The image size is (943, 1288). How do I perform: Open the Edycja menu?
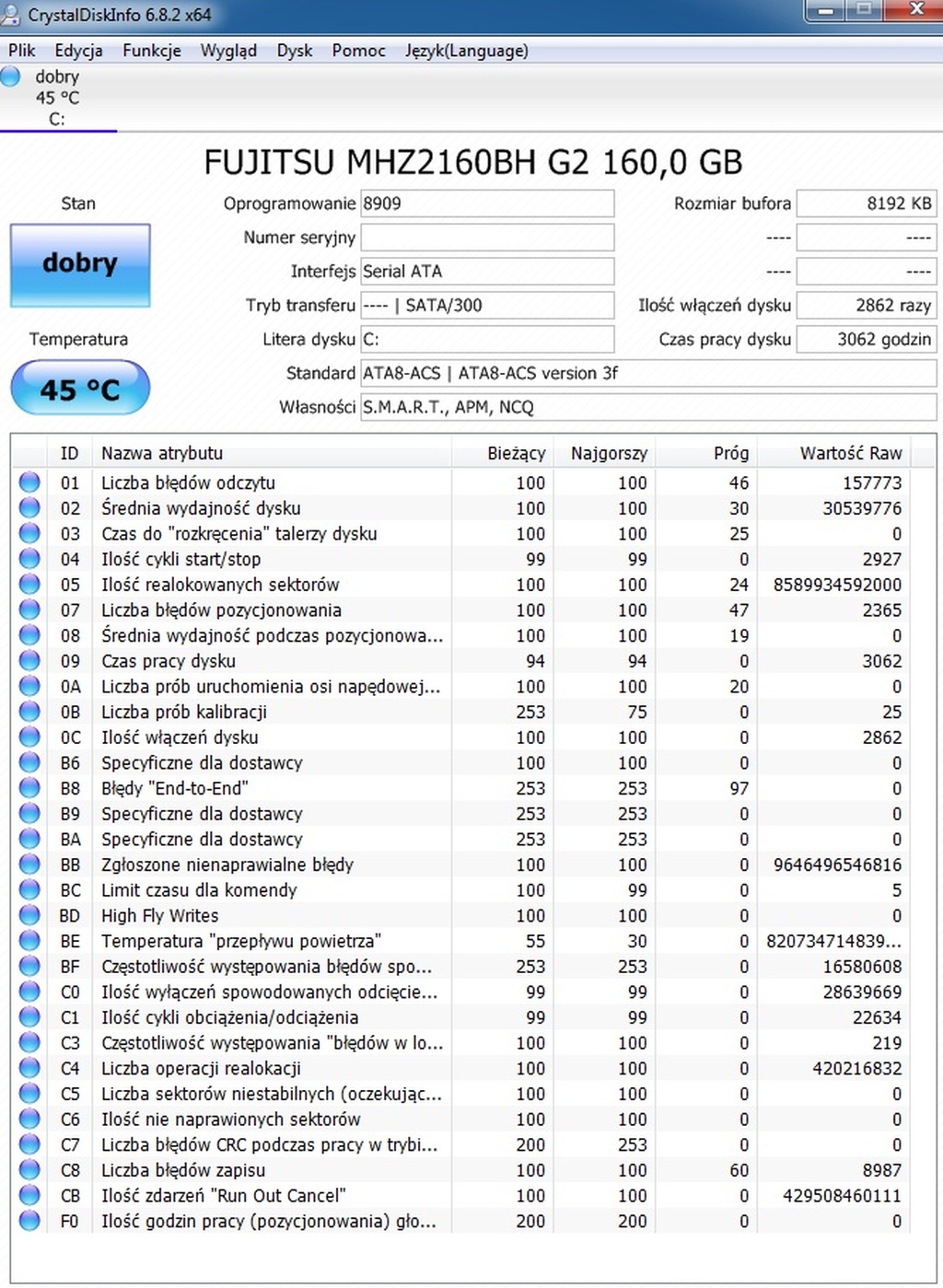(x=78, y=51)
